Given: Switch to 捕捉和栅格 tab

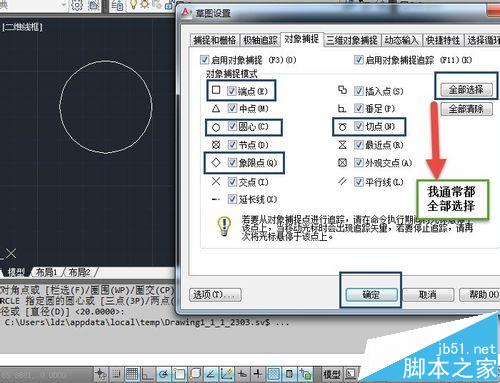Looking at the screenshot, I should pyautogui.click(x=215, y=40).
